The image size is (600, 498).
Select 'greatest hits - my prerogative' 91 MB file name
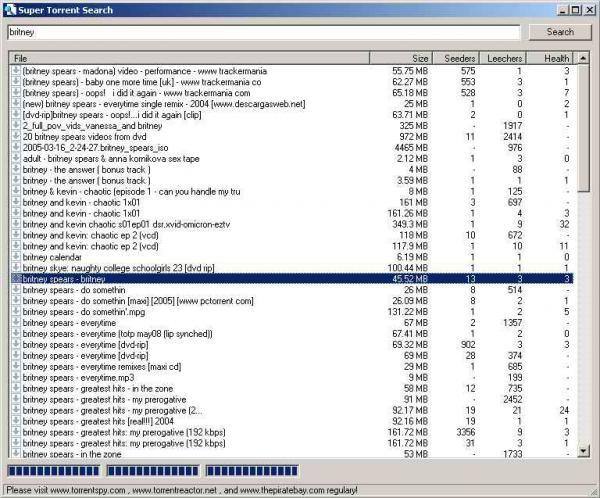[104, 399]
